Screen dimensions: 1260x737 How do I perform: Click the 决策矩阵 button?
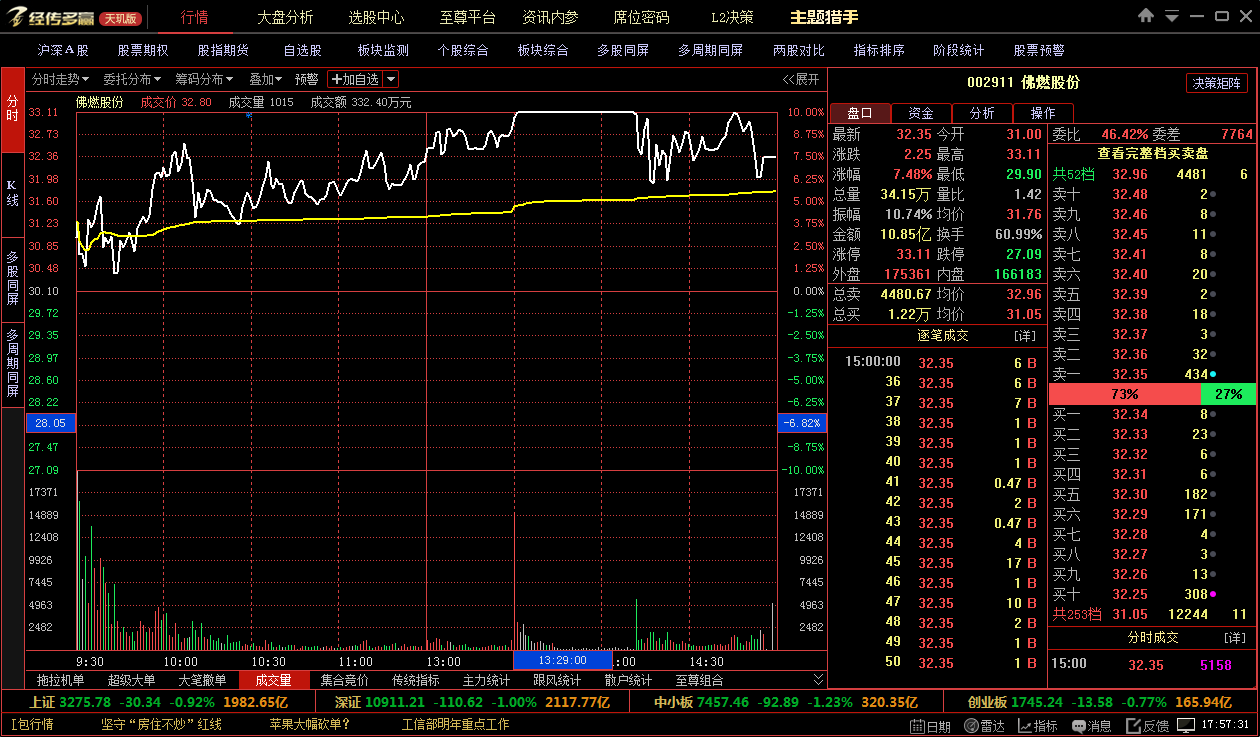1217,83
